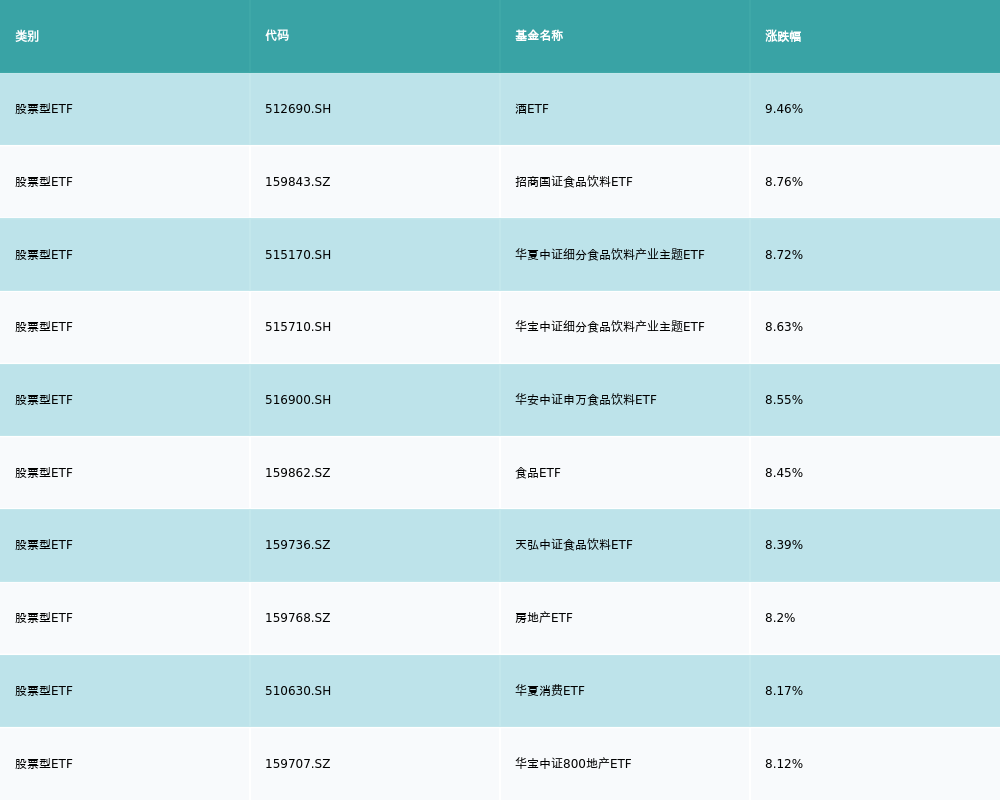Select 招商国证食品饮料ETF fund name
This screenshot has width=1000, height=800.
click(574, 182)
